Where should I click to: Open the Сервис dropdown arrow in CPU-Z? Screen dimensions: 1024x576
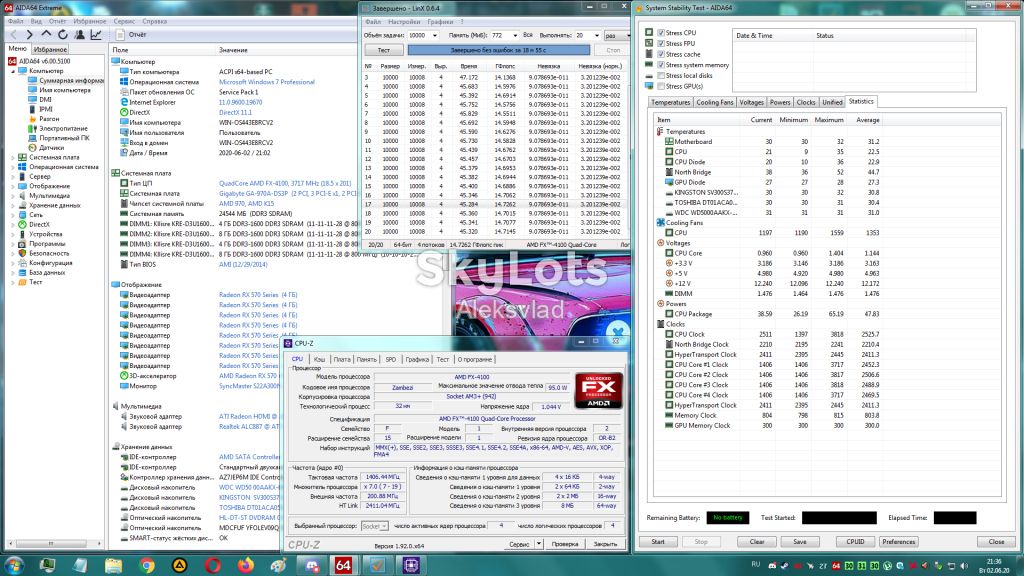(x=539, y=543)
